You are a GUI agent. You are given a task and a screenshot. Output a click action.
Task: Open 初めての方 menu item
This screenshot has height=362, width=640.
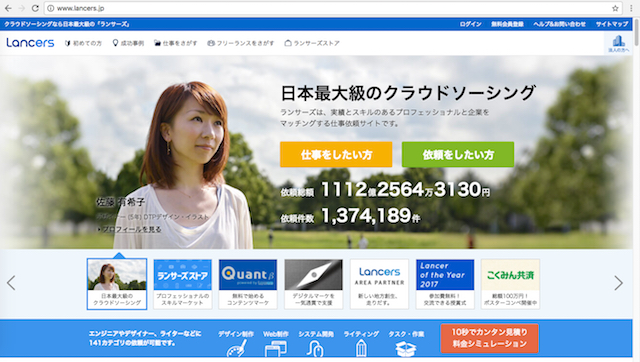pyautogui.click(x=83, y=43)
